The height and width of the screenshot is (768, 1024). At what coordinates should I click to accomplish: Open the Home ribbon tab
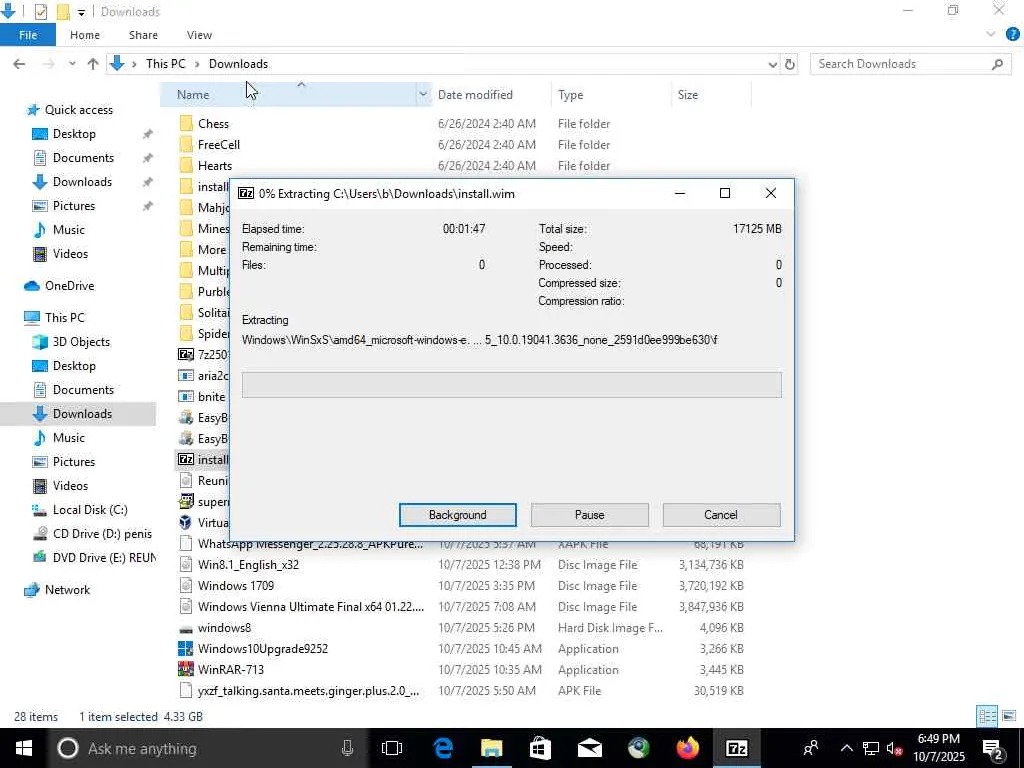tap(85, 35)
